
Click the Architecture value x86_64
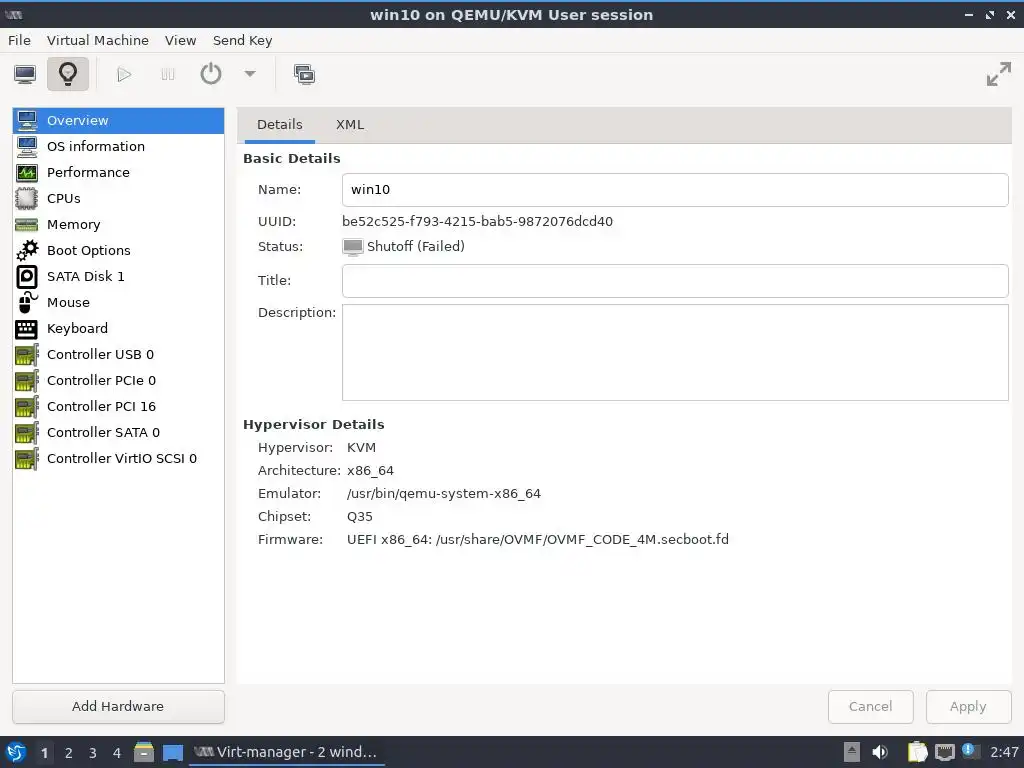(x=370, y=471)
